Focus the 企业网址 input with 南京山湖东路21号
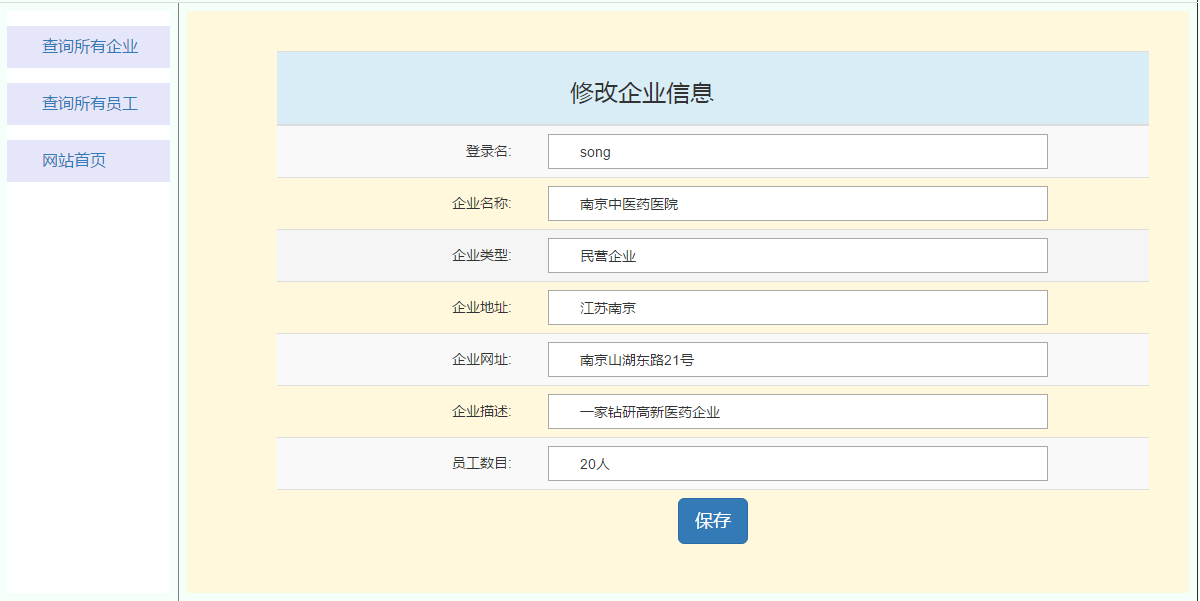Screen dimensions: 1200x601 tap(797, 360)
